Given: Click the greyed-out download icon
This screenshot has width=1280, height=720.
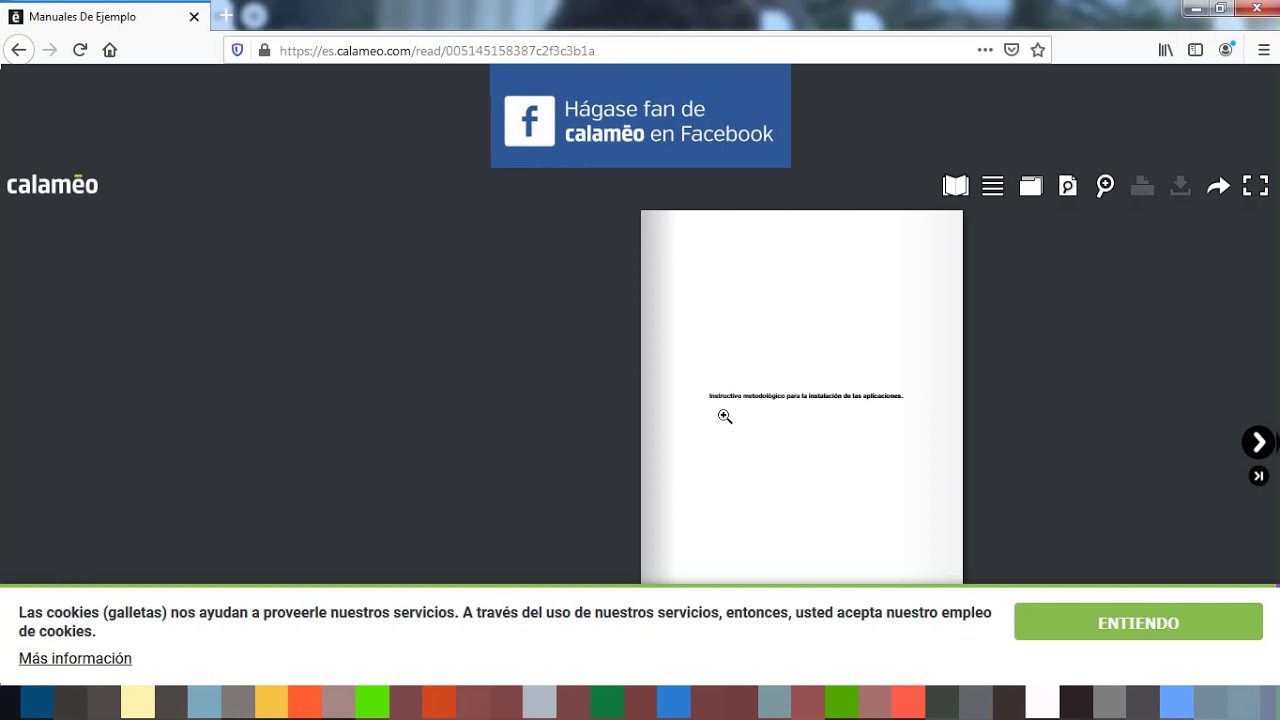Looking at the screenshot, I should [x=1180, y=186].
